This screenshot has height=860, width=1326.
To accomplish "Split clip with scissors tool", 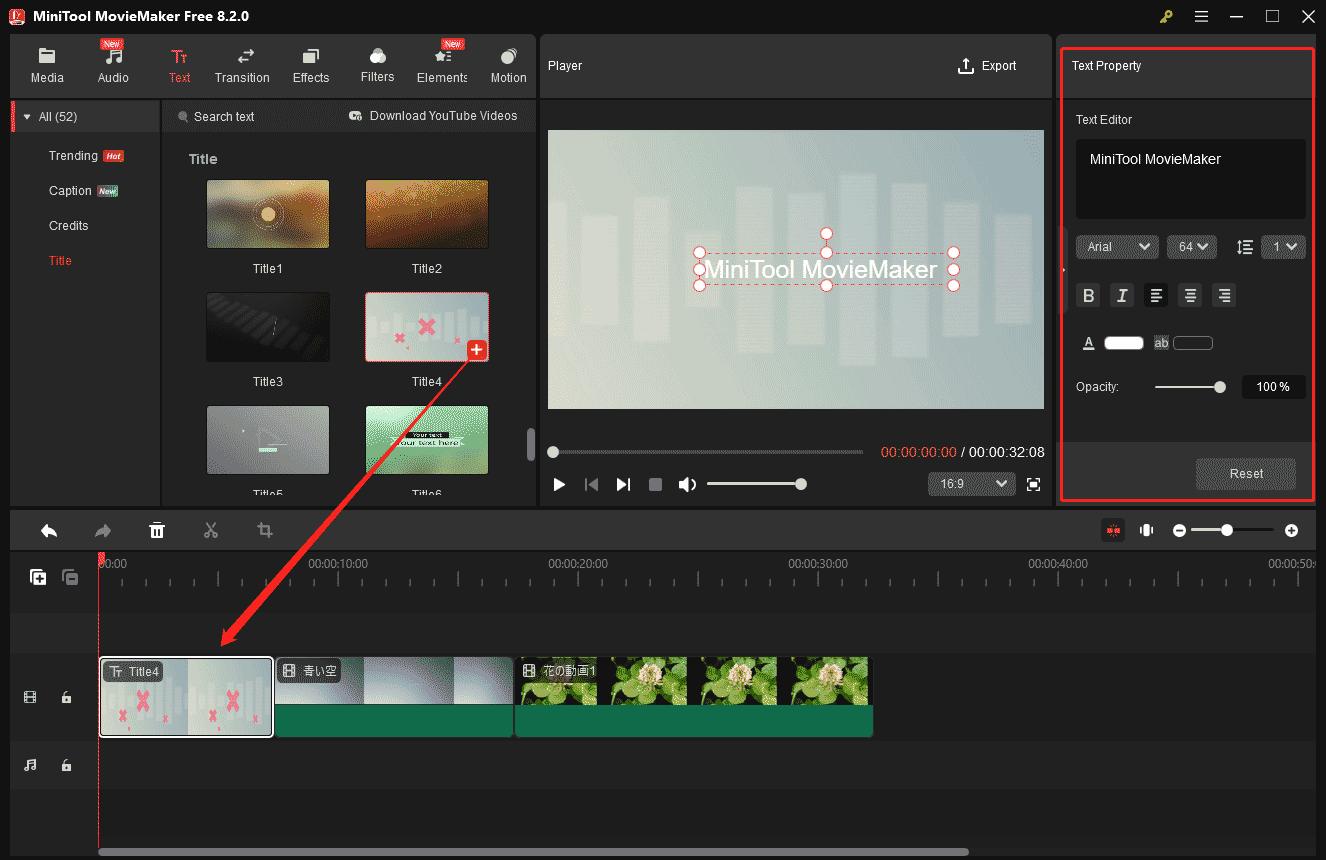I will coord(210,530).
